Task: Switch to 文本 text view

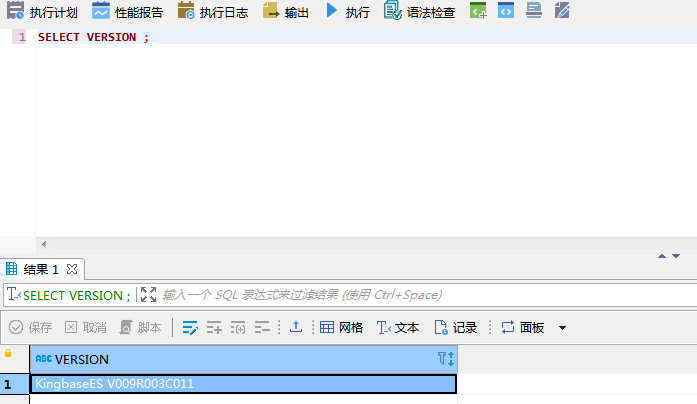Action: 397,327
